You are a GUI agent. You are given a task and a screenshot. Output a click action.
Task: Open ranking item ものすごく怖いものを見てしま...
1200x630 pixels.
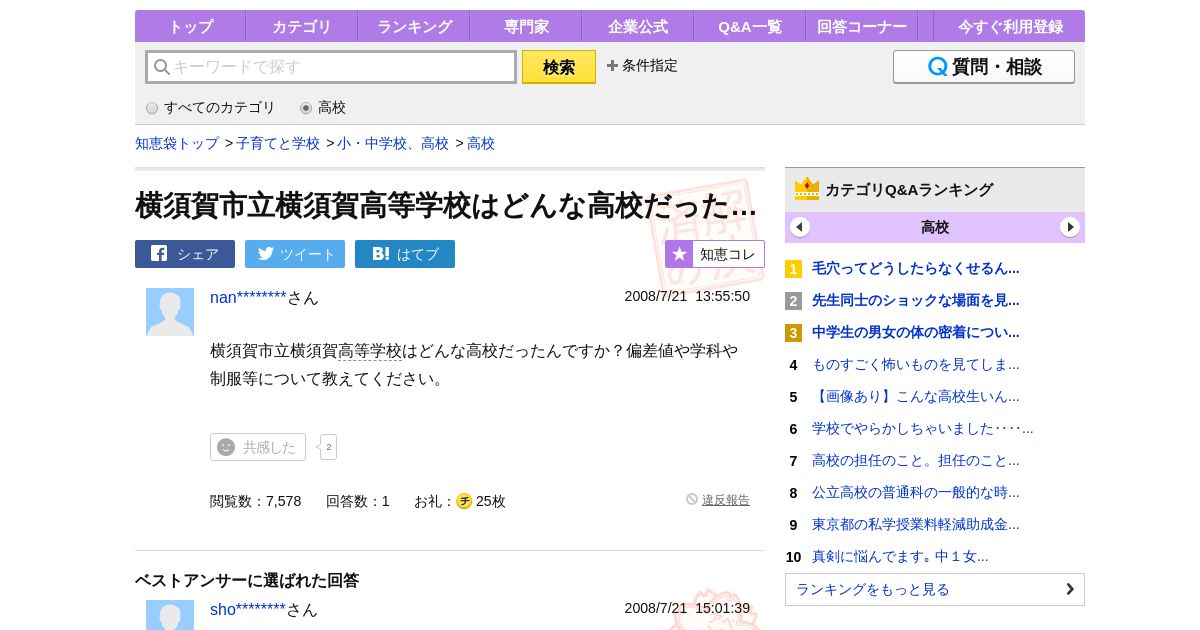[916, 364]
